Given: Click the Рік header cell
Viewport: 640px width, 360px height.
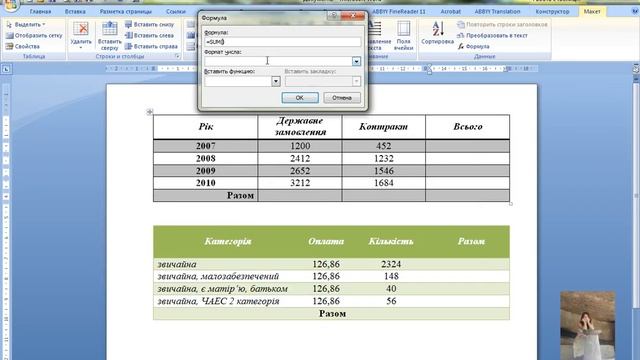Looking at the screenshot, I should coord(206,127).
